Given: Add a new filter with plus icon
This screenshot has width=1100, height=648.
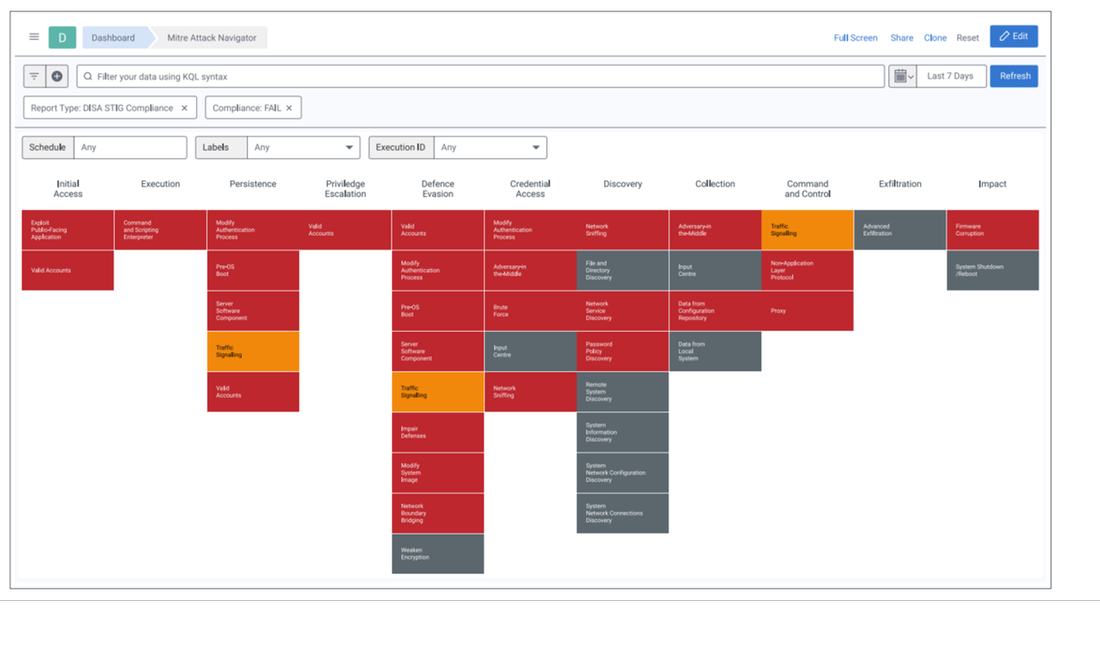Looking at the screenshot, I should 57,76.
